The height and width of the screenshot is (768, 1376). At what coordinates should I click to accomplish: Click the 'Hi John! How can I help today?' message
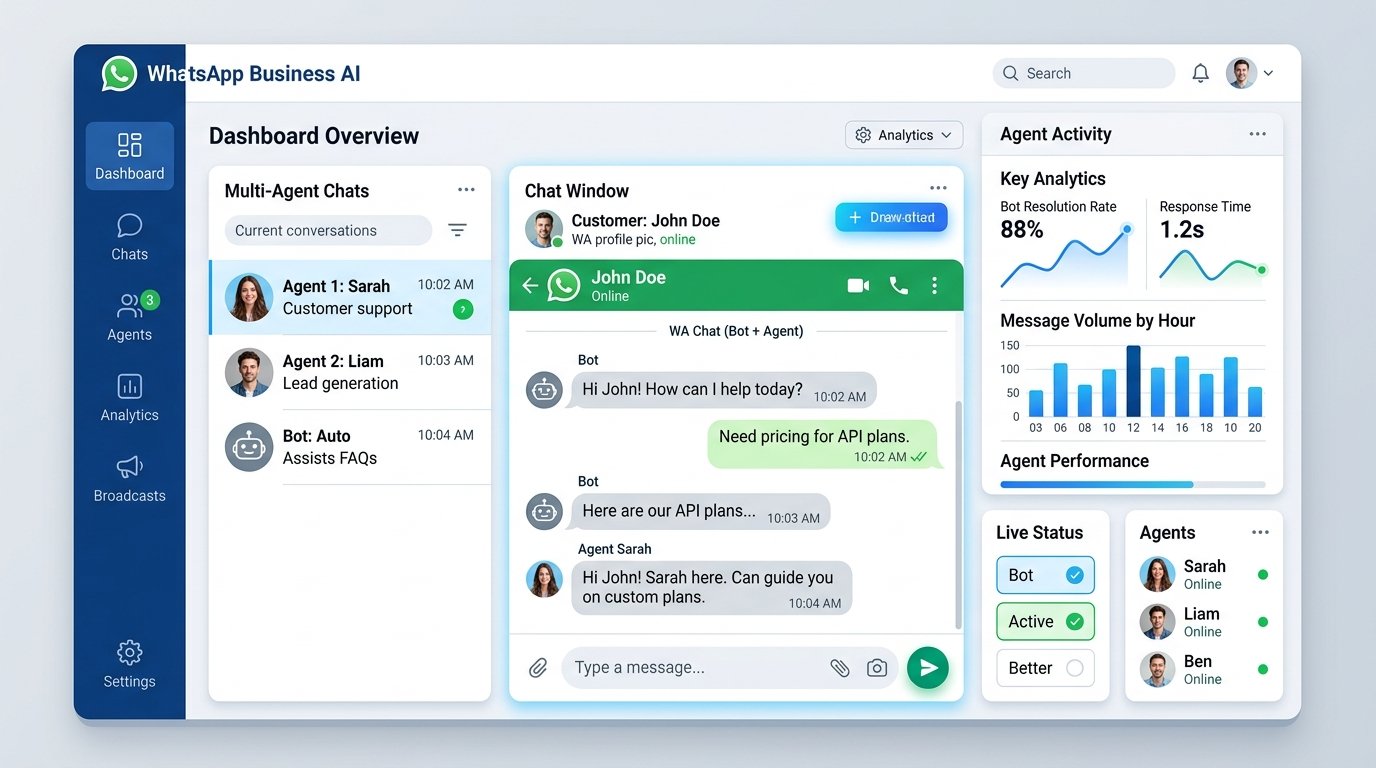coord(723,390)
